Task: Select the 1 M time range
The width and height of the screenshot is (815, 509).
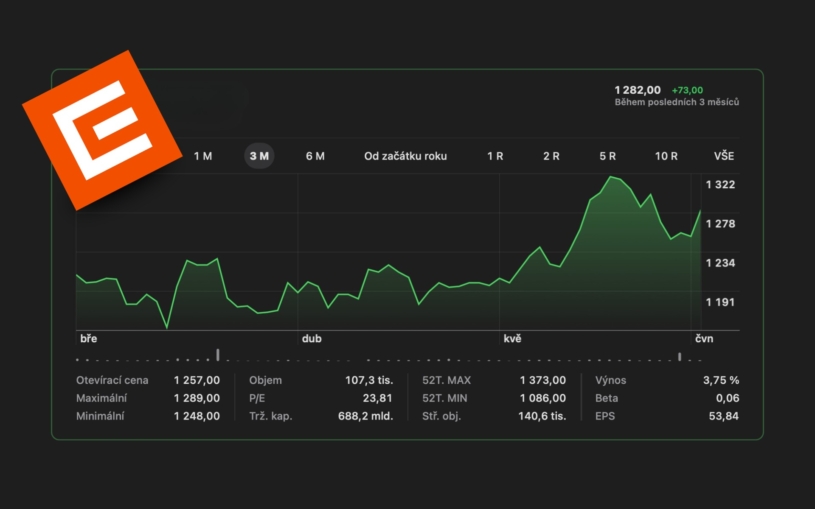Action: pos(203,156)
